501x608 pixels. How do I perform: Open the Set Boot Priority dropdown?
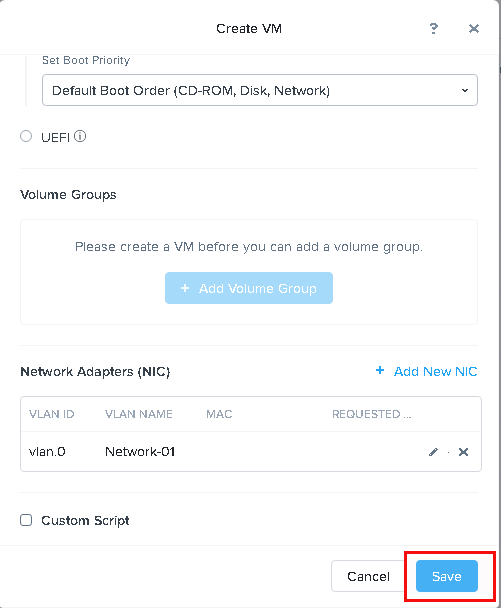260,90
